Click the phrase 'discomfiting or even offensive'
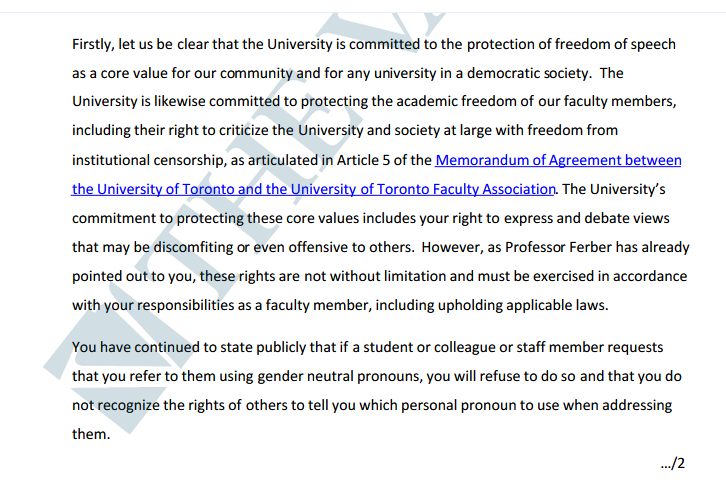This screenshot has height=485, width=726. click(x=225, y=247)
